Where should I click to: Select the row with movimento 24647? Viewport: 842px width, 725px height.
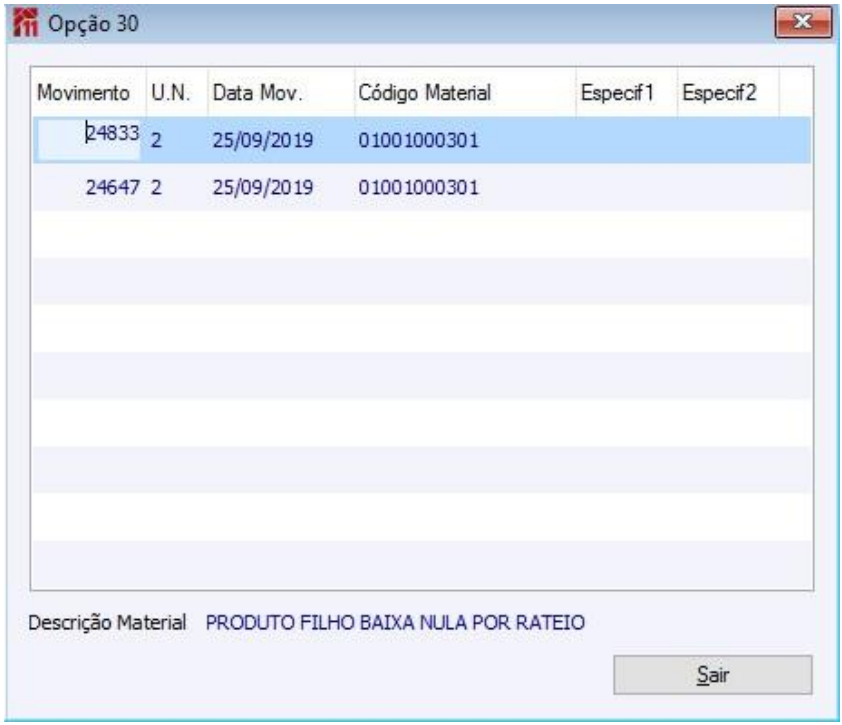click(x=422, y=187)
